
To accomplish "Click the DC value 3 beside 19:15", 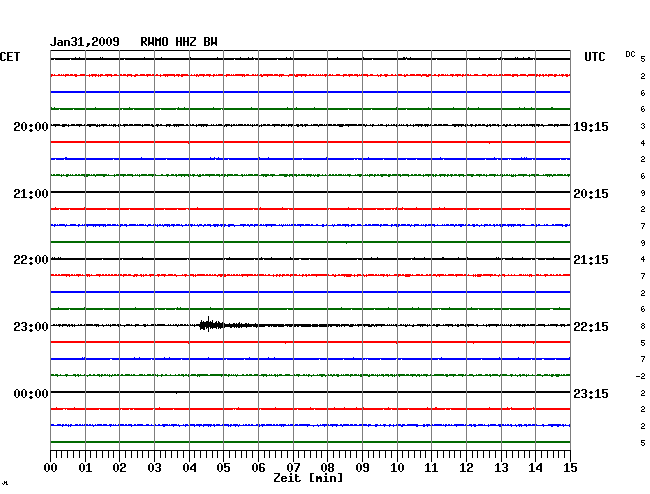I will click(x=643, y=126).
